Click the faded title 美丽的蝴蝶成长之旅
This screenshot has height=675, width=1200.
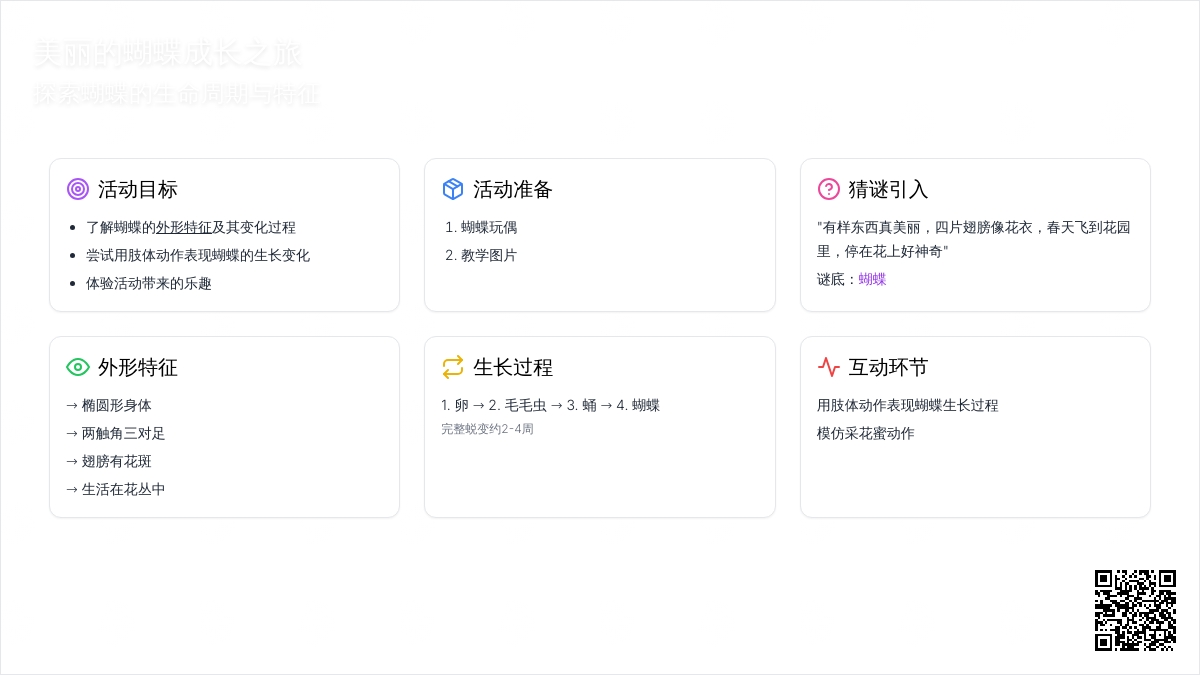click(x=167, y=54)
